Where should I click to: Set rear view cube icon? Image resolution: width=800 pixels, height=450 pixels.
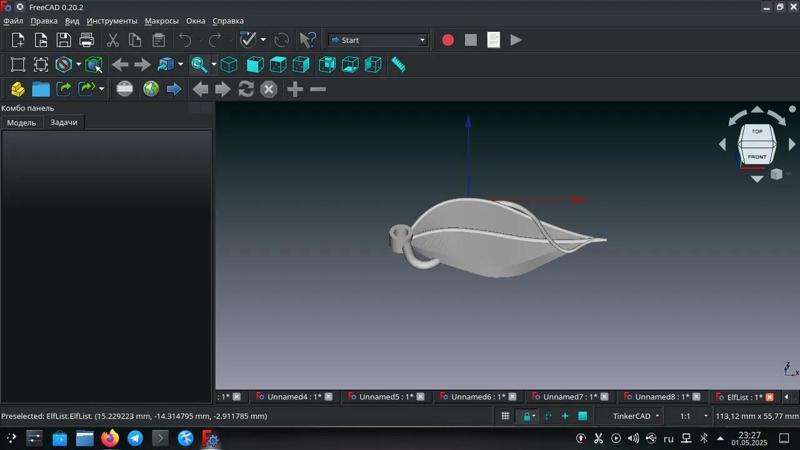327,65
